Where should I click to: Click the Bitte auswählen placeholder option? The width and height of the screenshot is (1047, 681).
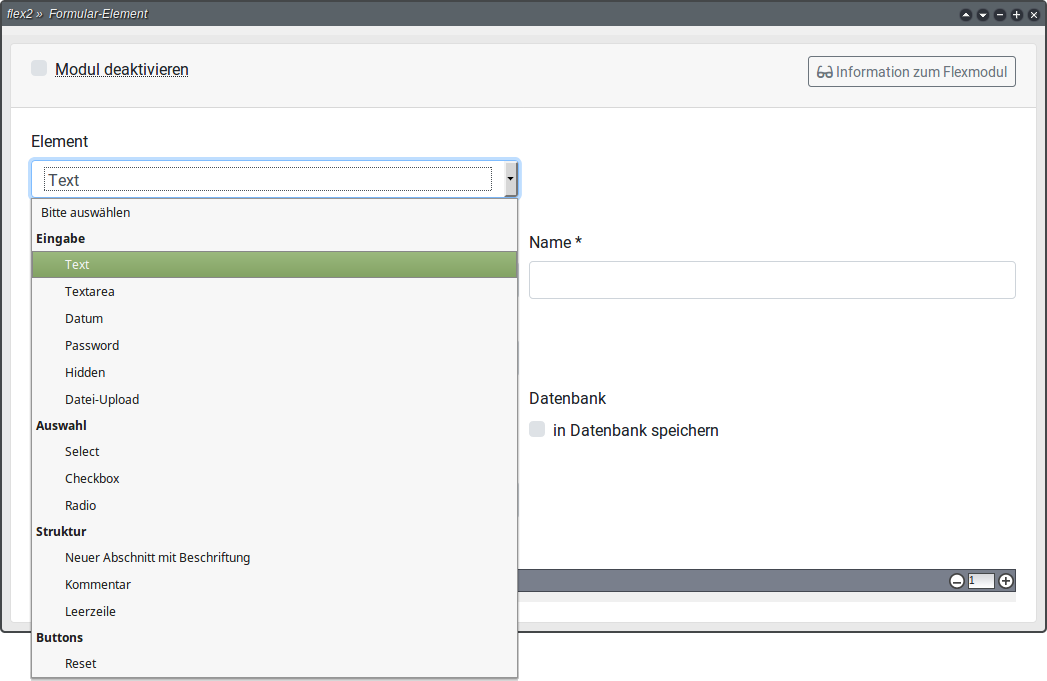tap(86, 213)
